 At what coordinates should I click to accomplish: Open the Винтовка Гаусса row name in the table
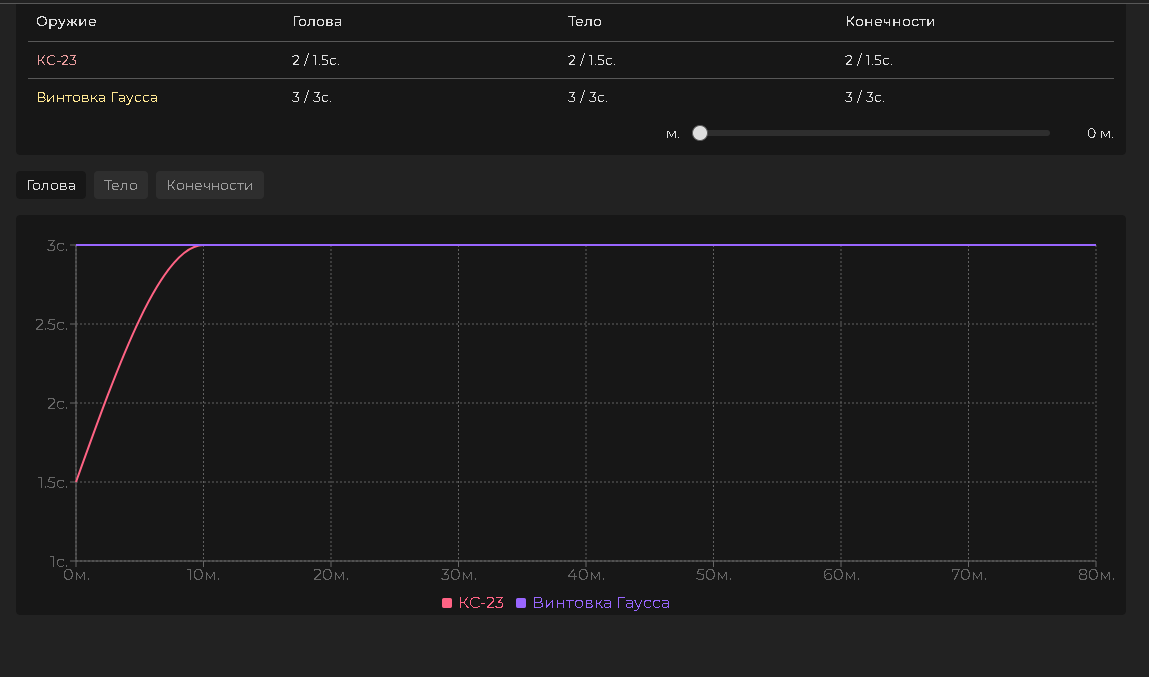(x=97, y=97)
